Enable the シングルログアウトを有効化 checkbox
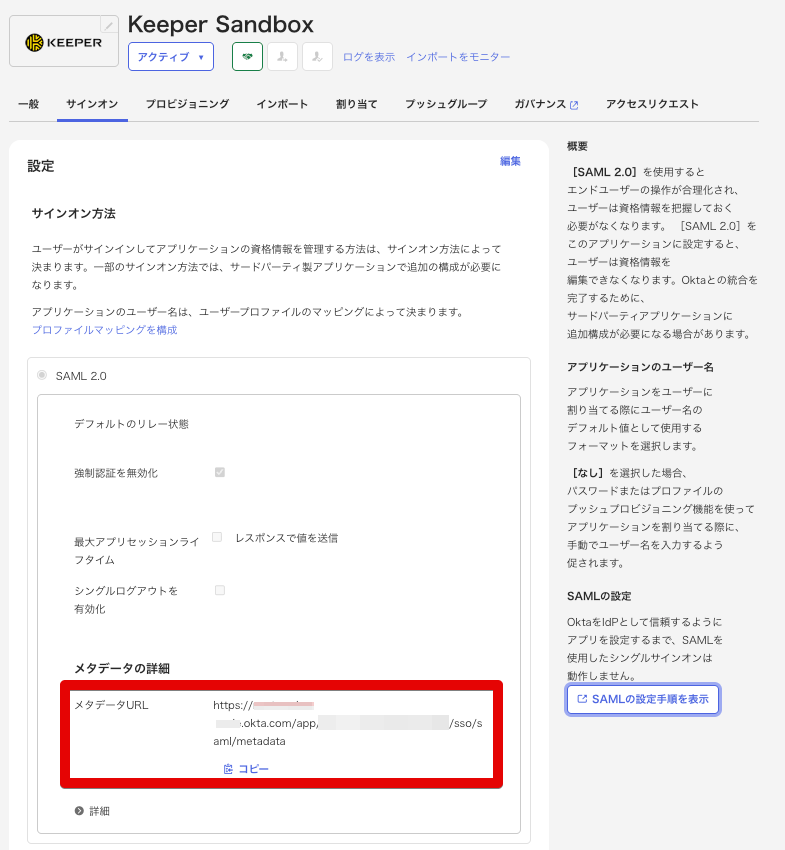 220,590
